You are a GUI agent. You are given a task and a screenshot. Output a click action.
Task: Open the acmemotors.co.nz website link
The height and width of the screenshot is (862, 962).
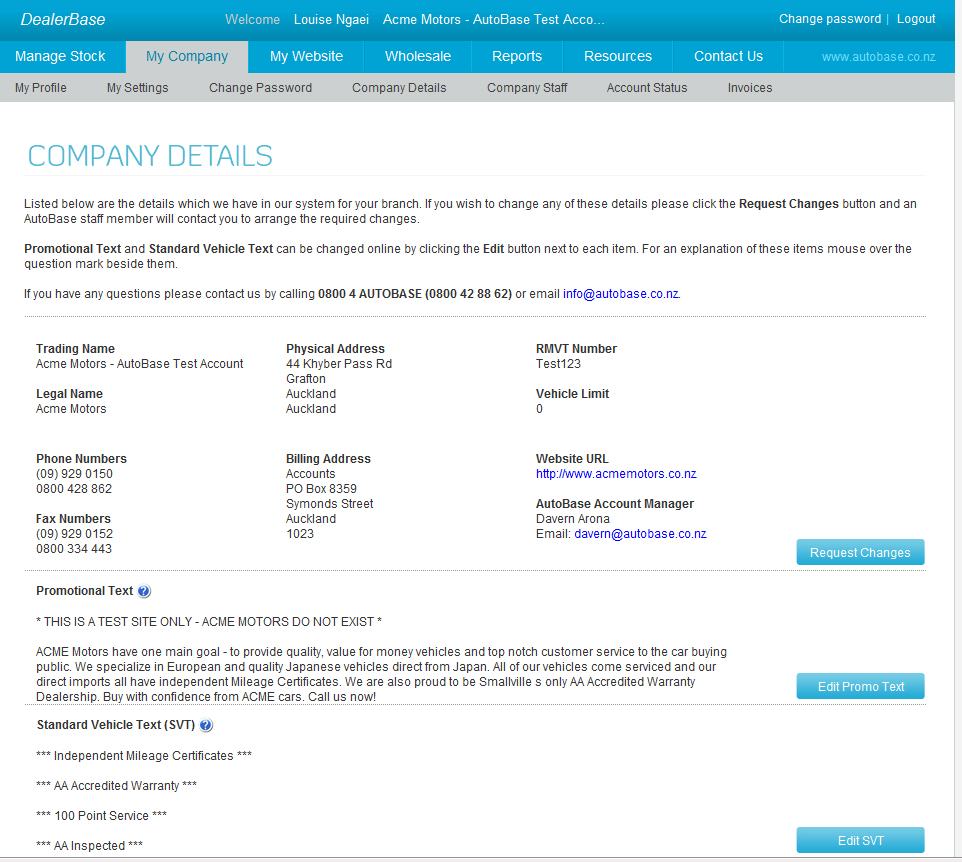click(616, 473)
